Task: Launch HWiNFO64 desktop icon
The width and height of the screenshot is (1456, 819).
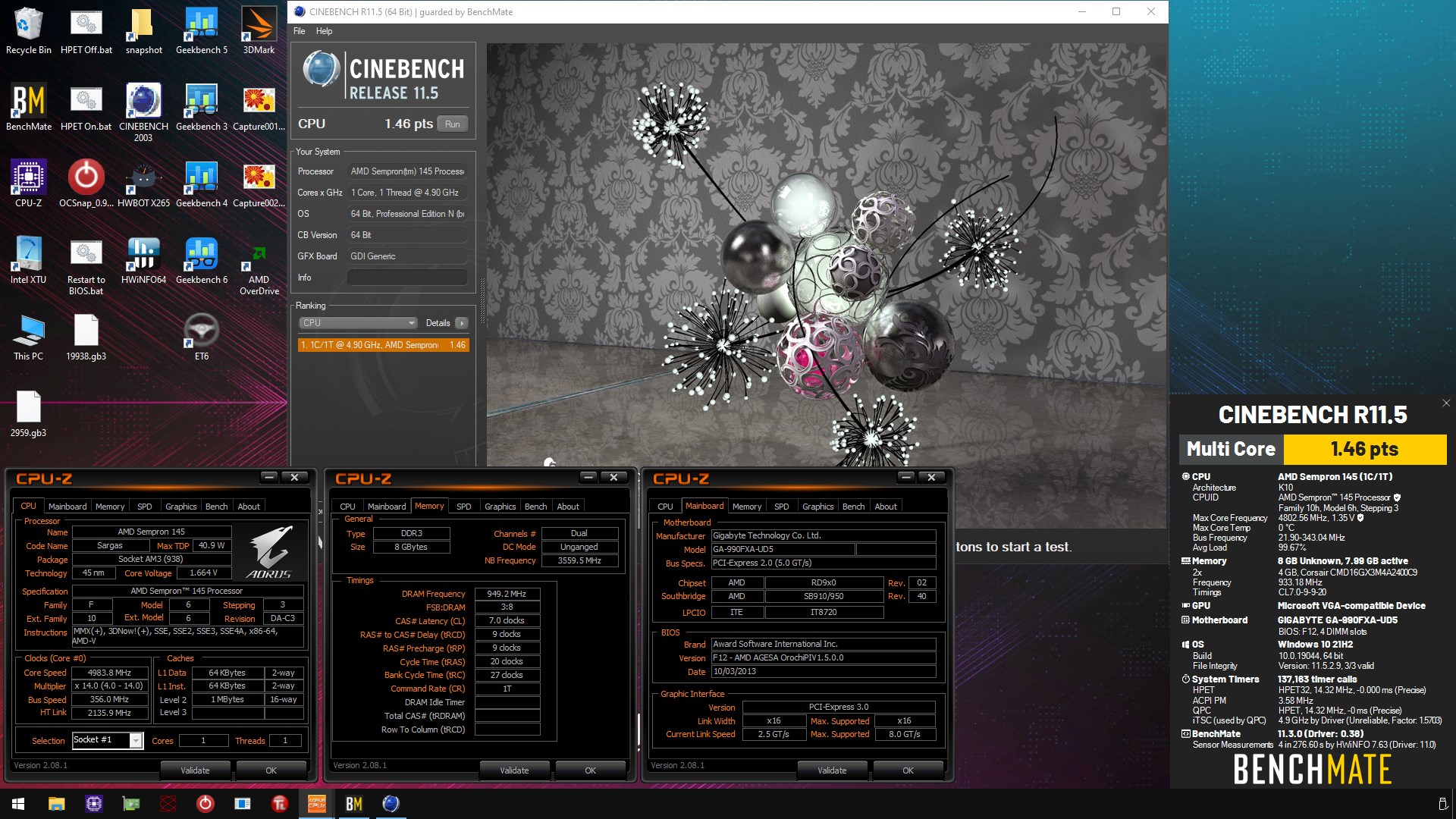Action: coord(143,260)
